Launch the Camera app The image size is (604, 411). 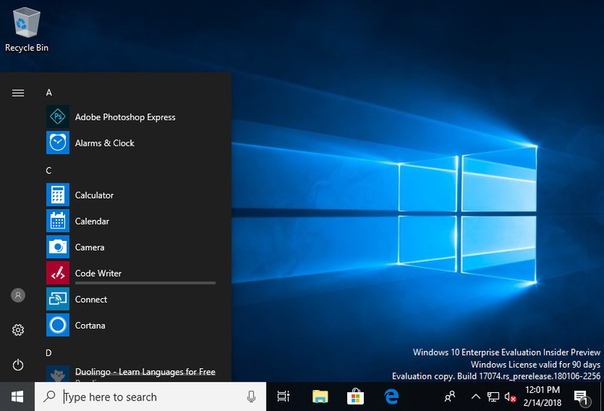pos(89,247)
